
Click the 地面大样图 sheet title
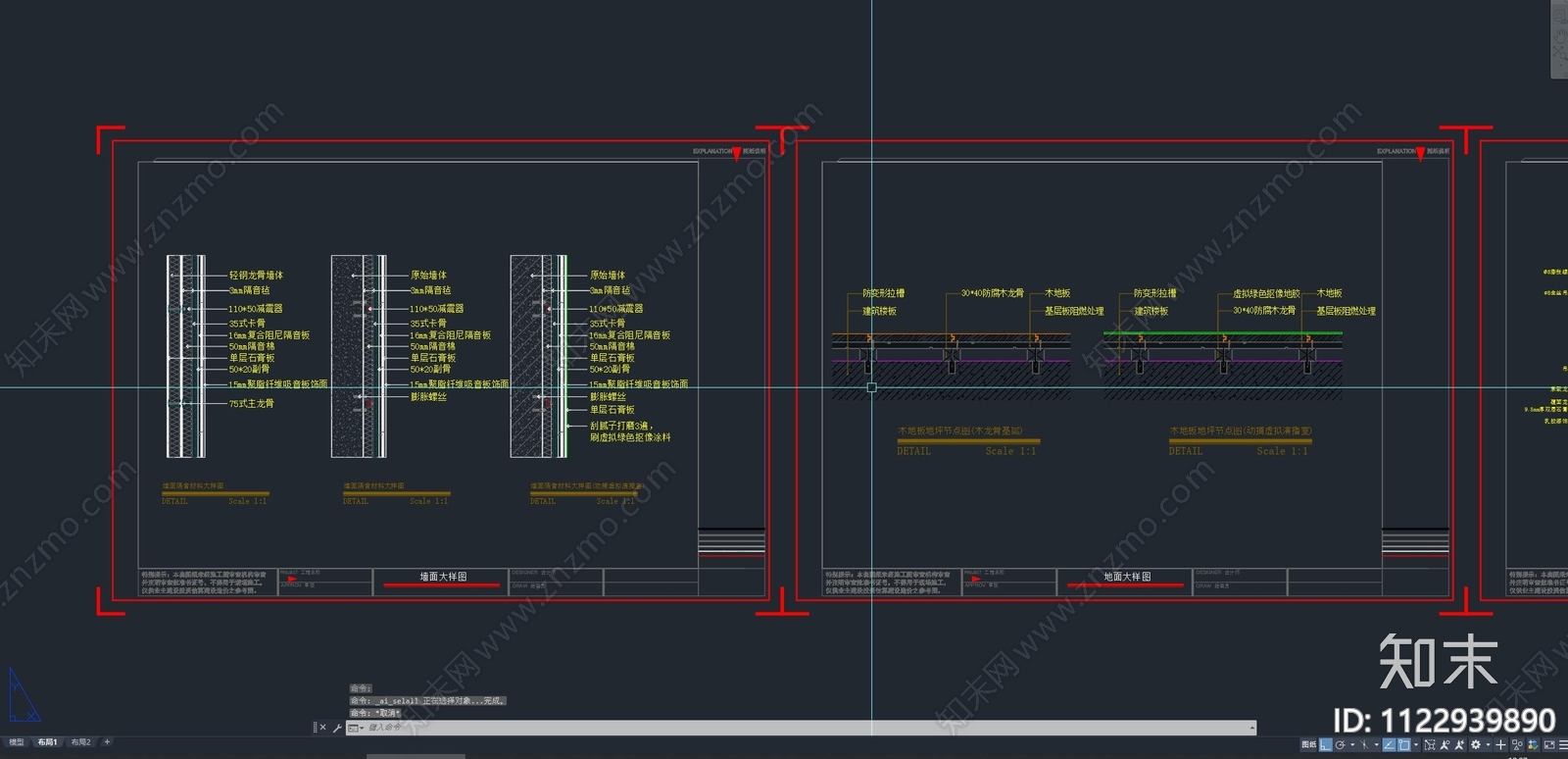[x=1127, y=577]
